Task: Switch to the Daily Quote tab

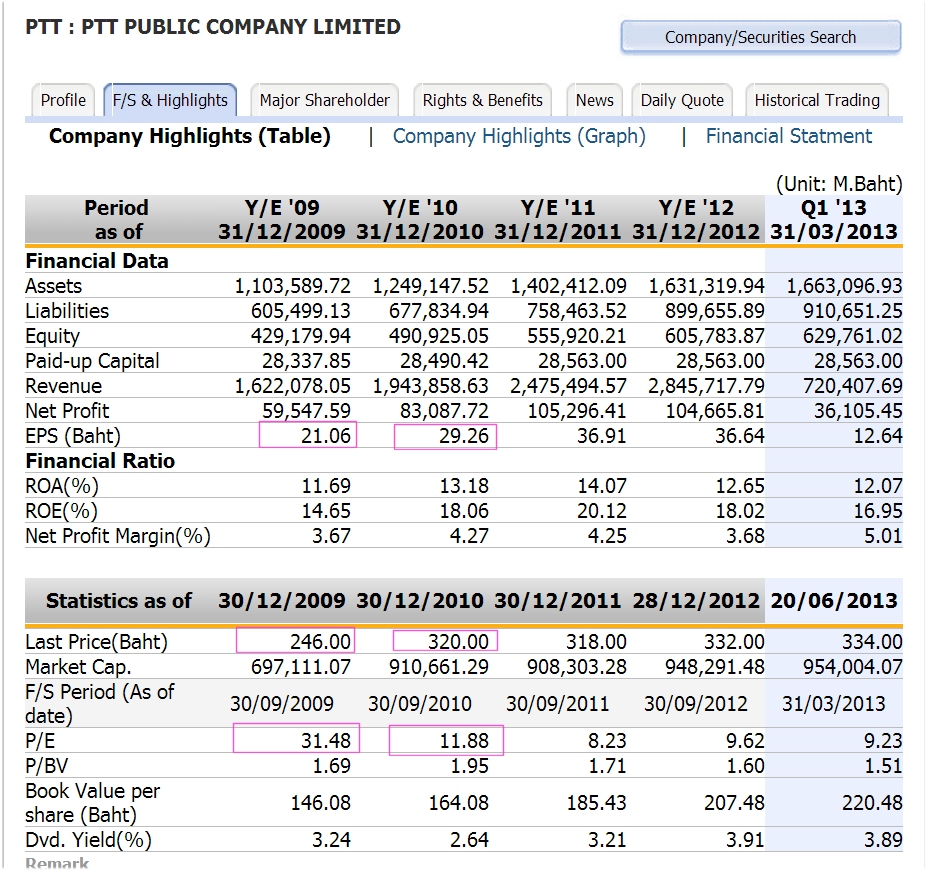Action: pyautogui.click(x=682, y=100)
